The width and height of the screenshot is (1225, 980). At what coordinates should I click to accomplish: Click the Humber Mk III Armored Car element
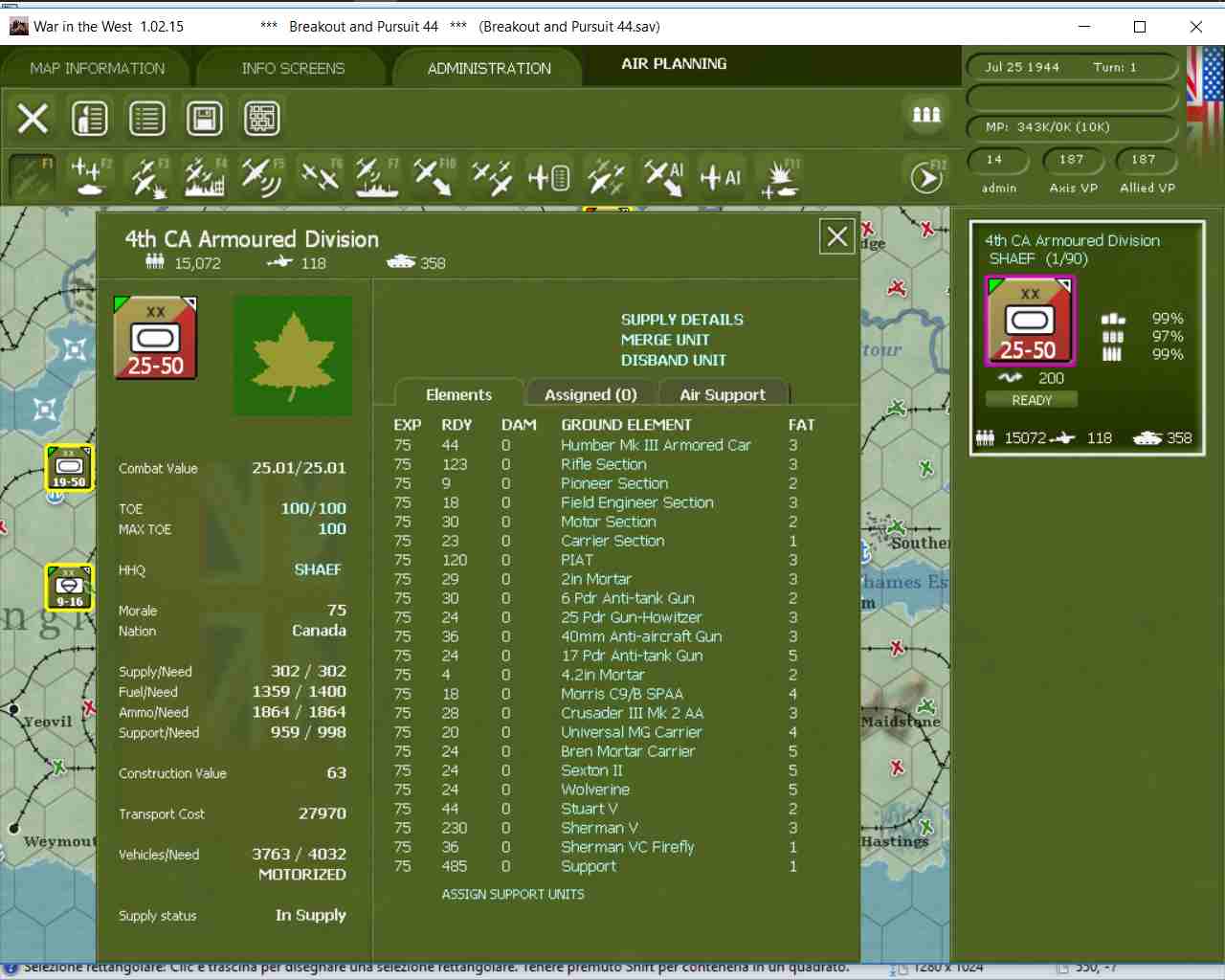click(x=656, y=445)
